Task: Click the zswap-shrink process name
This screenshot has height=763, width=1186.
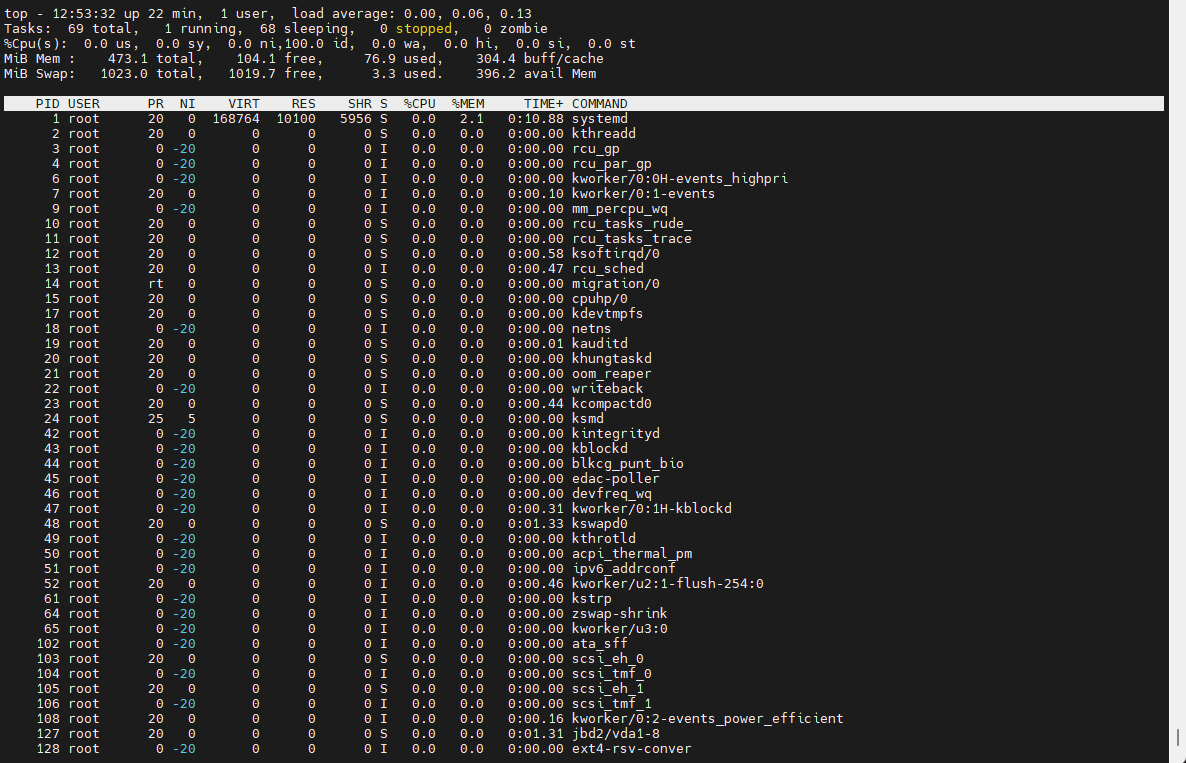Action: point(619,613)
